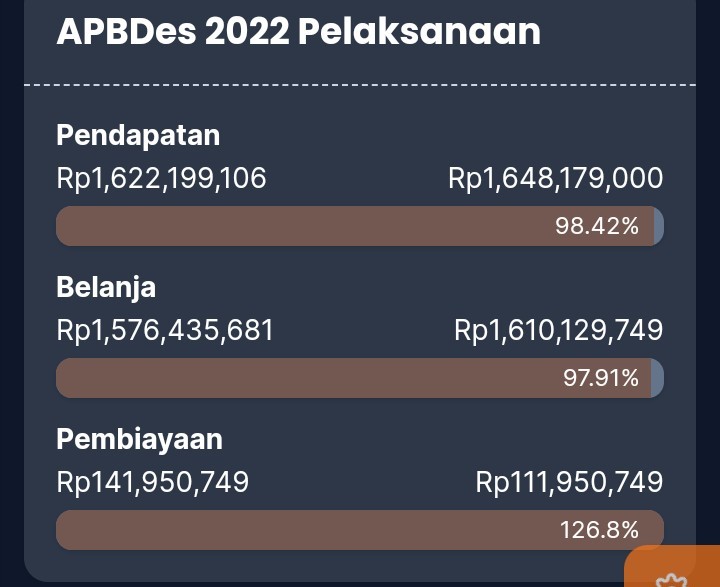Click the orange floating gear button
720x587 pixels.
click(672, 566)
